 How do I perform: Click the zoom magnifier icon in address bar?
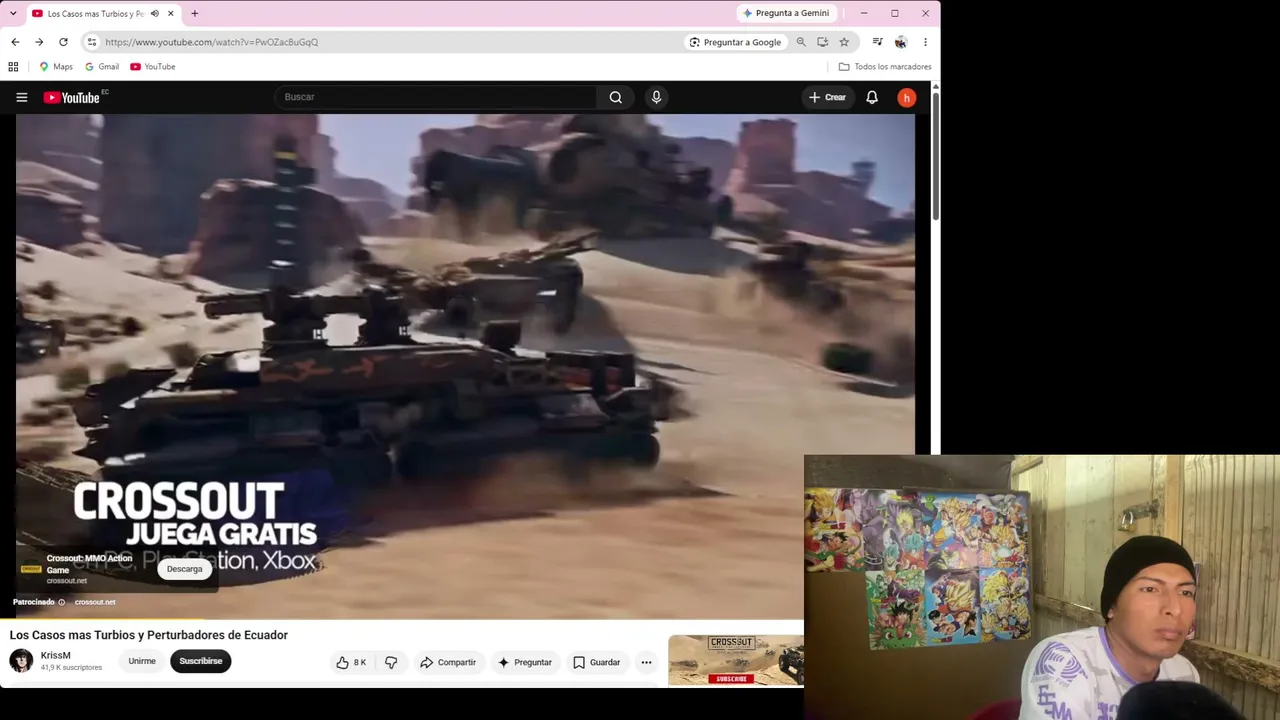[x=801, y=42]
